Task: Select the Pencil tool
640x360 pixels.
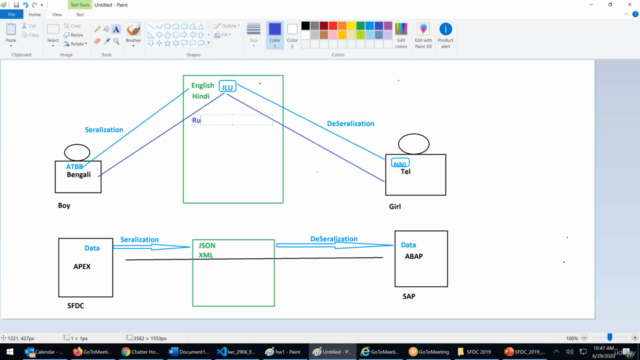Action: [x=97, y=29]
